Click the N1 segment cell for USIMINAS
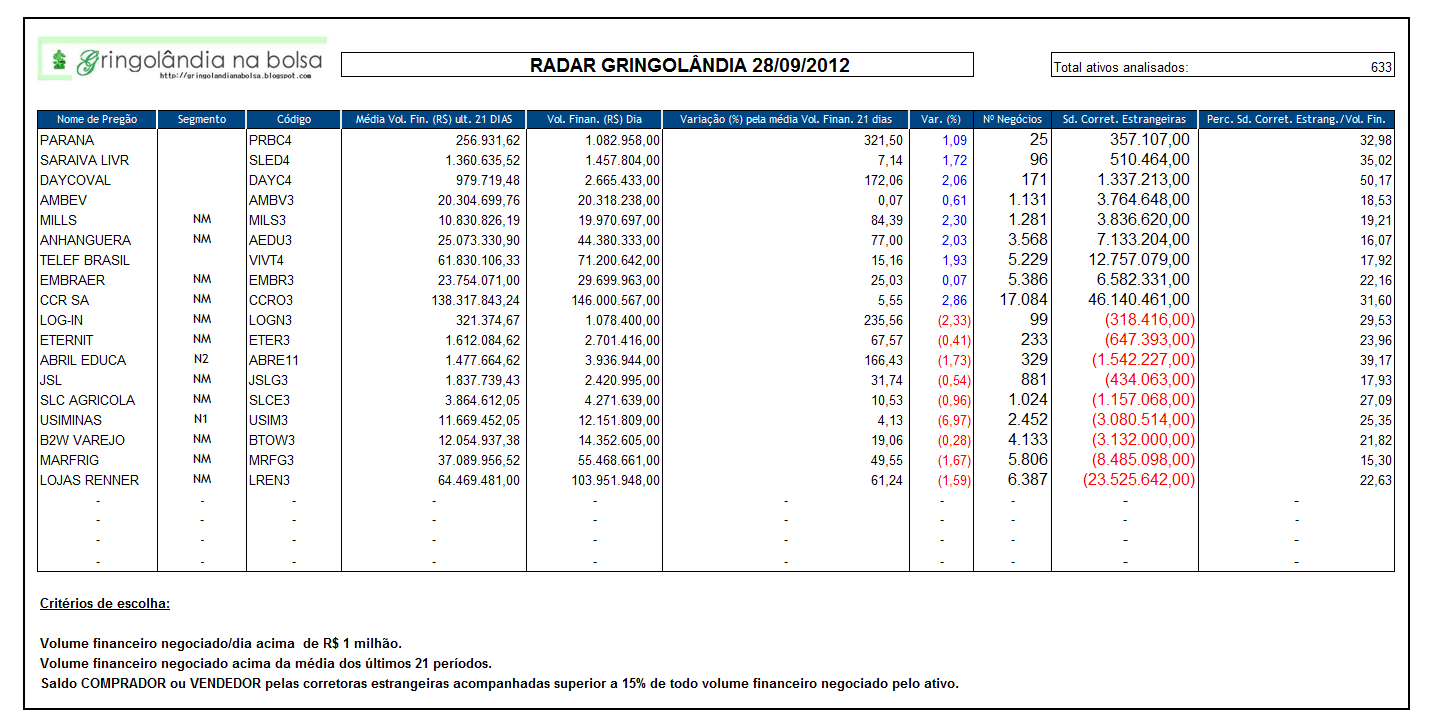 point(202,419)
